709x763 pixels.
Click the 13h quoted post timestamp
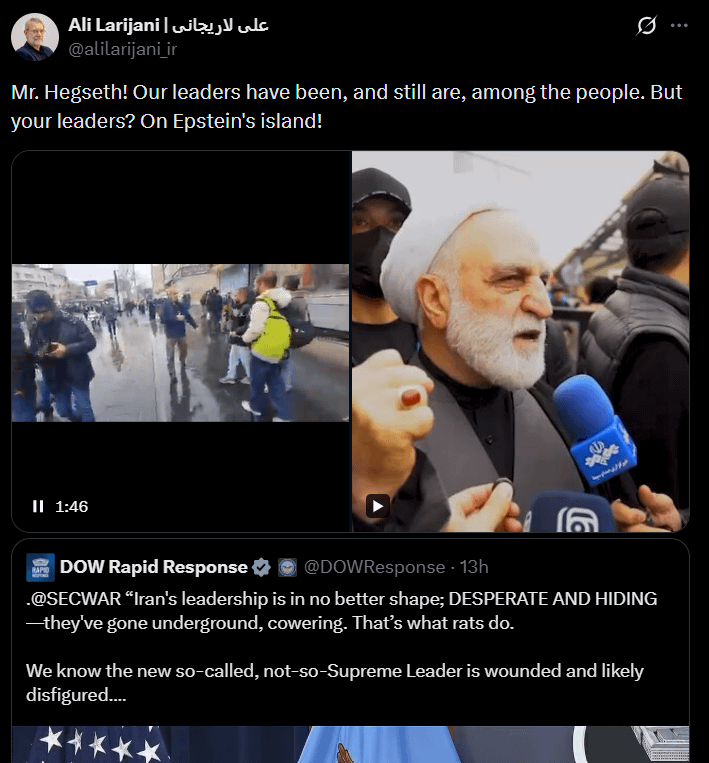pos(474,567)
